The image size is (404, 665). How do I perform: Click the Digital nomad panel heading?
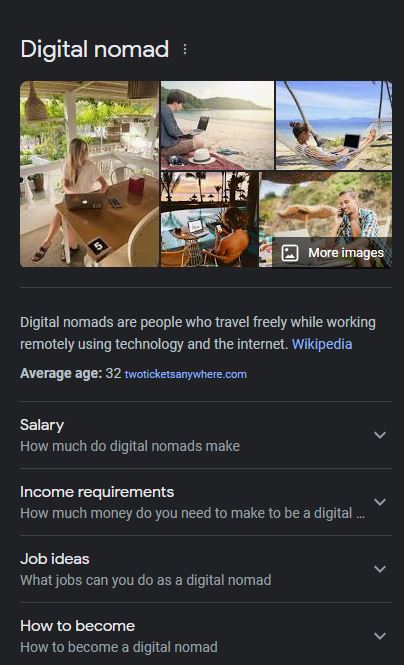tap(95, 49)
